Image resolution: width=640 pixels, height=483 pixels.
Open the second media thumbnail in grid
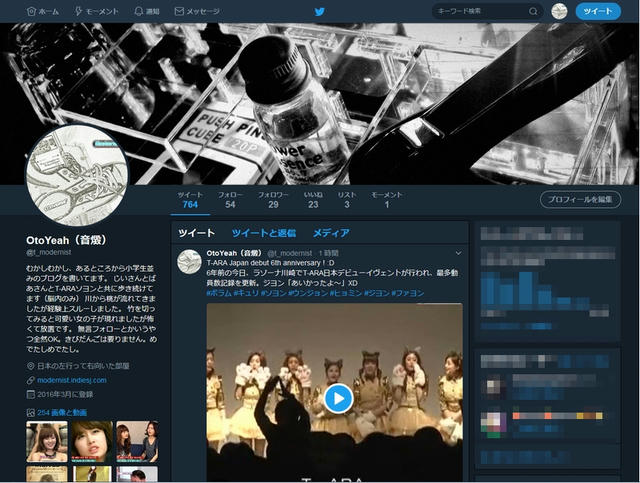[x=92, y=442]
